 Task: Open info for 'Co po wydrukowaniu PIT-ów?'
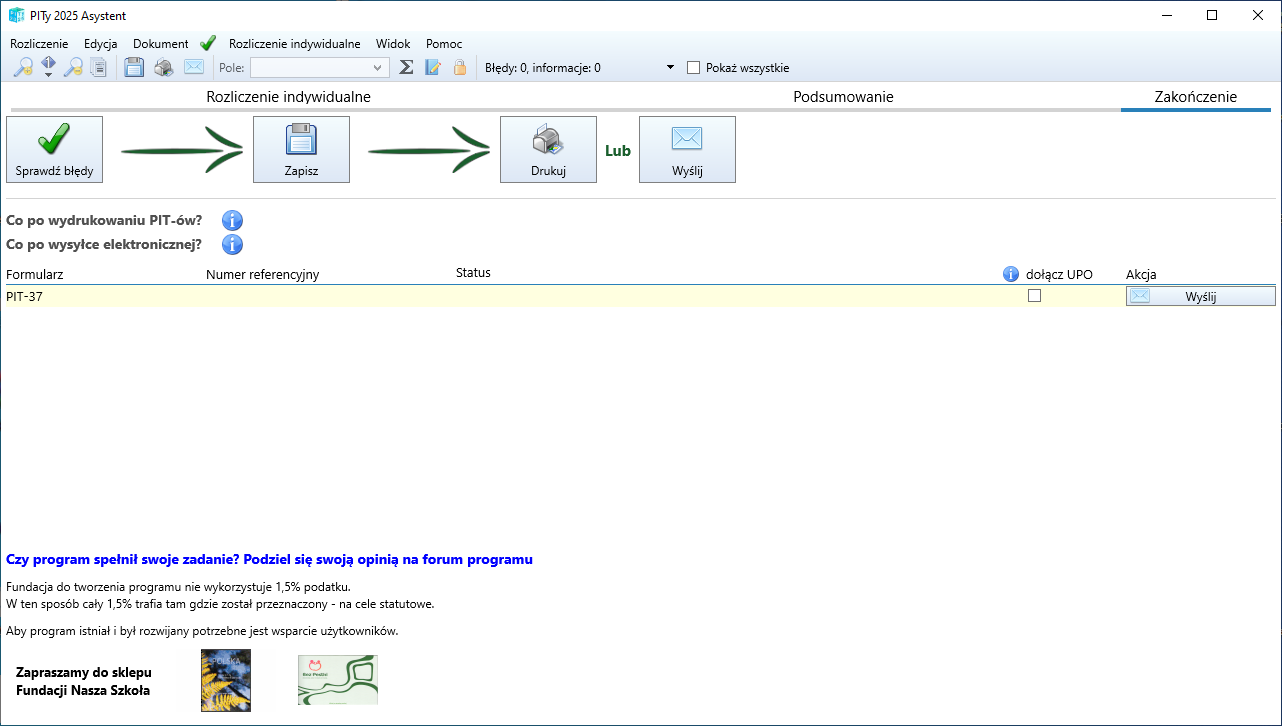click(x=232, y=221)
